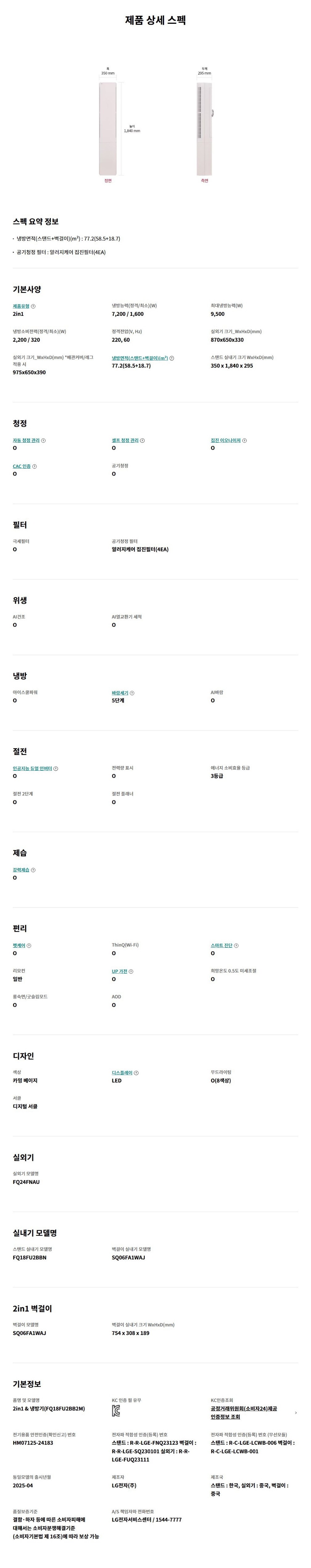Open the 공정거래위원회(소비자24) 인증정보 조회 link
The width and height of the screenshot is (311, 1568).
pyautogui.click(x=243, y=1412)
